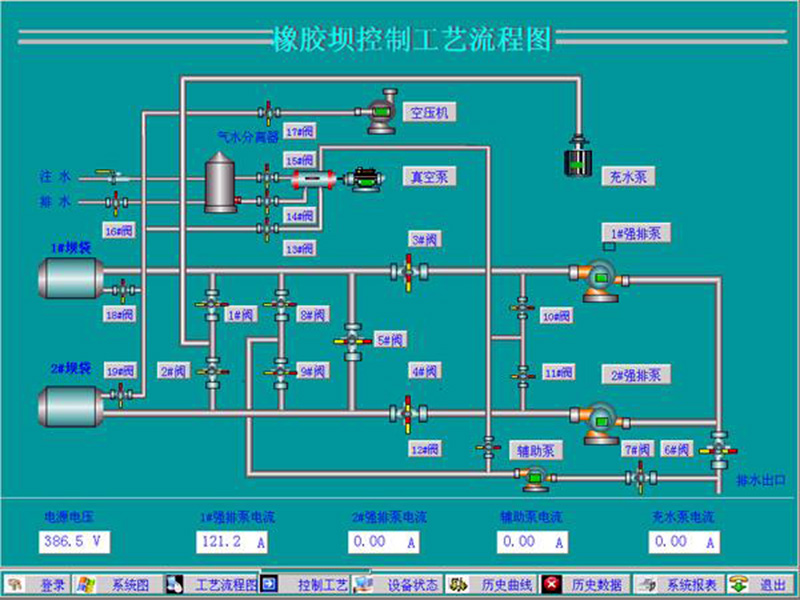Click the 退出 exit button
Viewport: 800px width, 600px height.
(x=761, y=584)
